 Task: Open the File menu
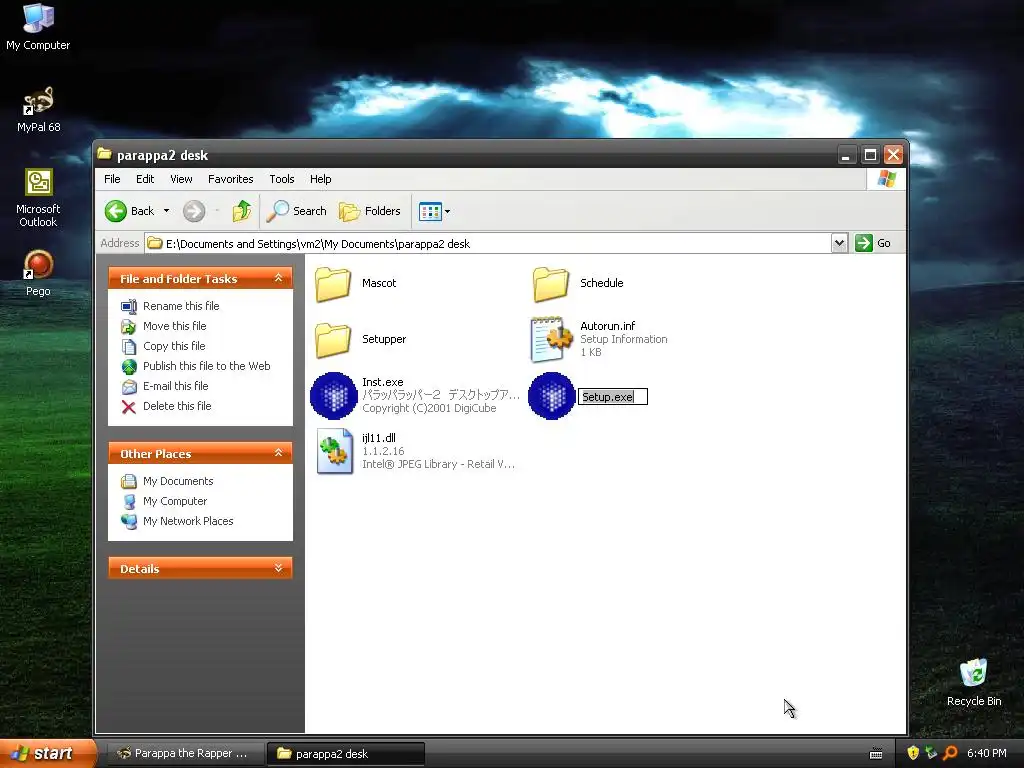coord(112,179)
